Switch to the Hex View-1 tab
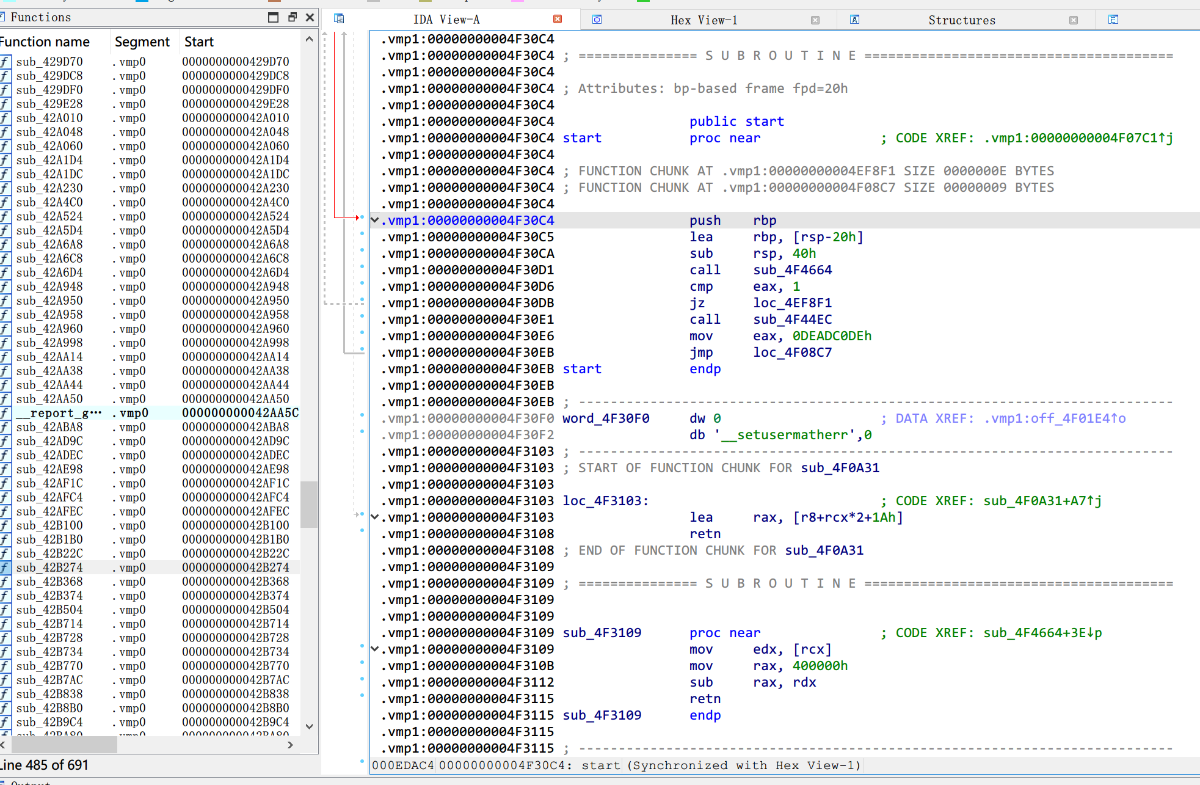This screenshot has height=785, width=1200. pos(703,20)
